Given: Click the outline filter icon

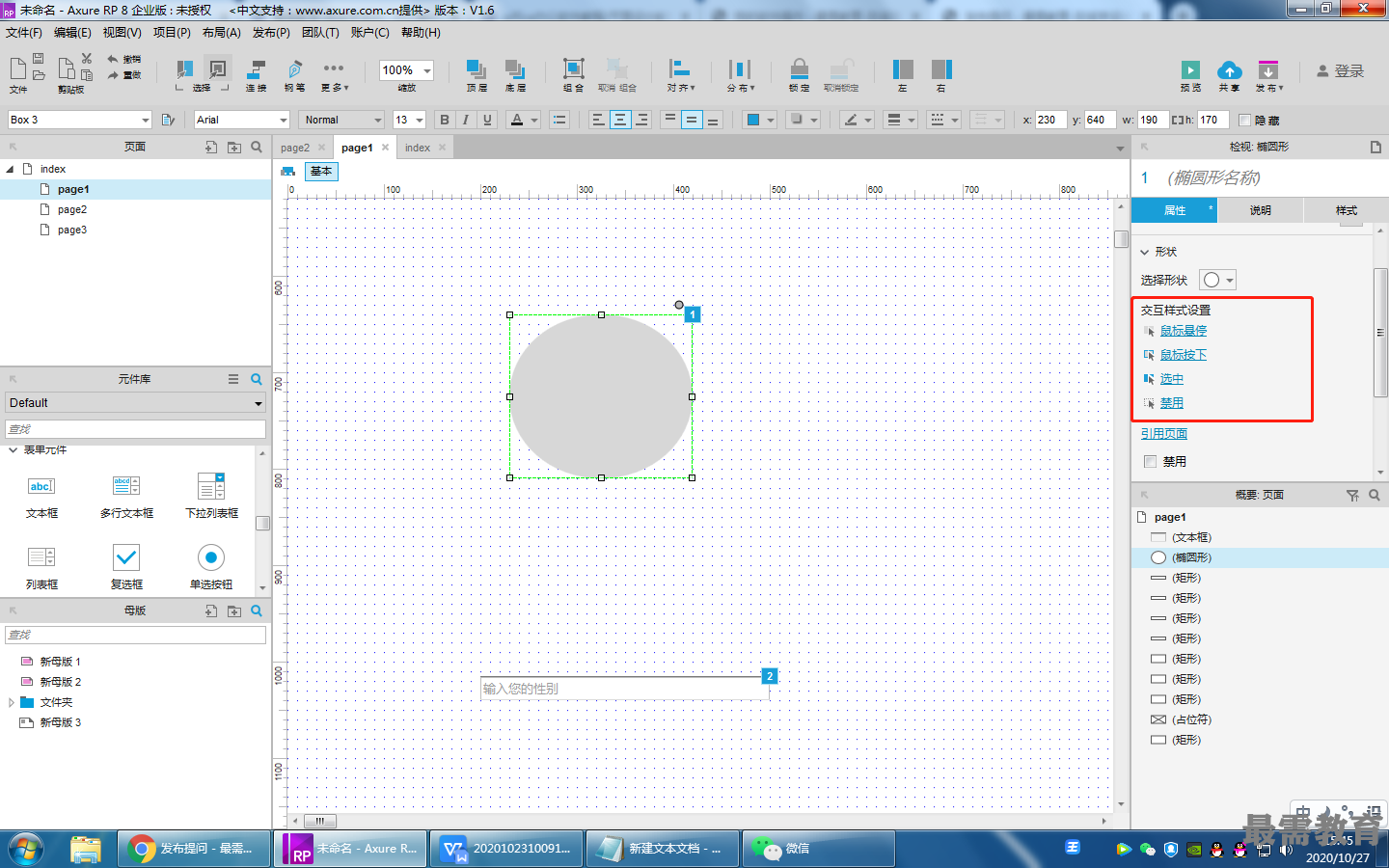Looking at the screenshot, I should tap(1352, 495).
